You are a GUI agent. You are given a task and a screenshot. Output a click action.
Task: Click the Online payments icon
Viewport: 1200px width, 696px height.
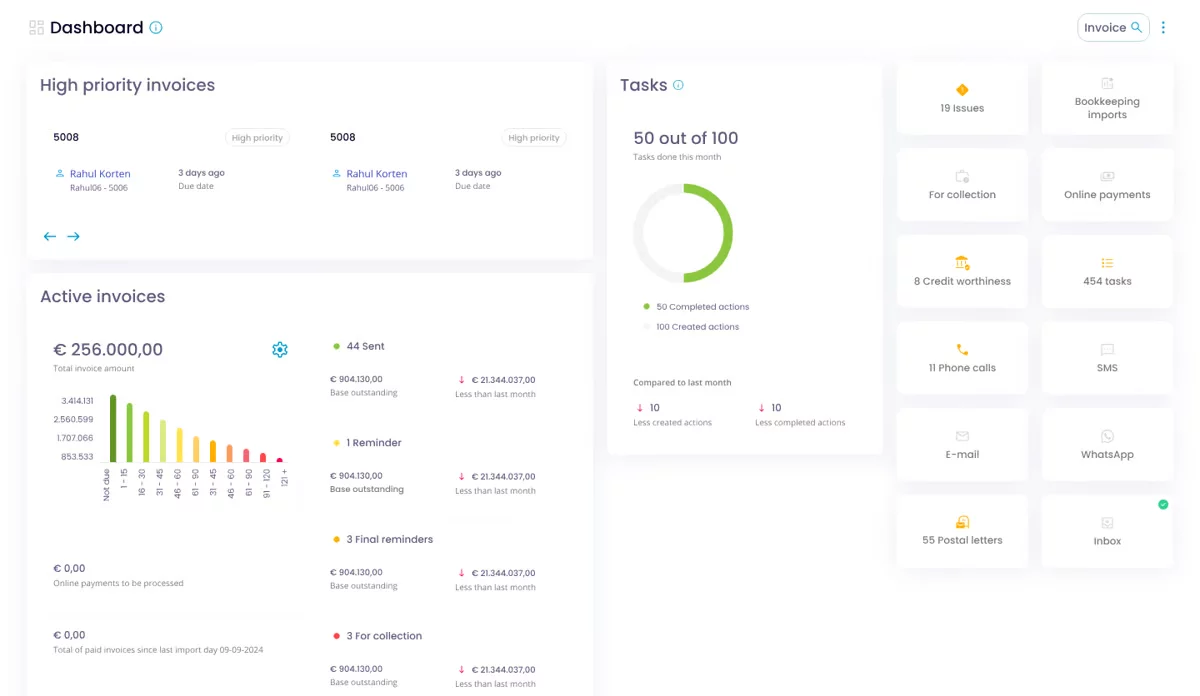1107,176
